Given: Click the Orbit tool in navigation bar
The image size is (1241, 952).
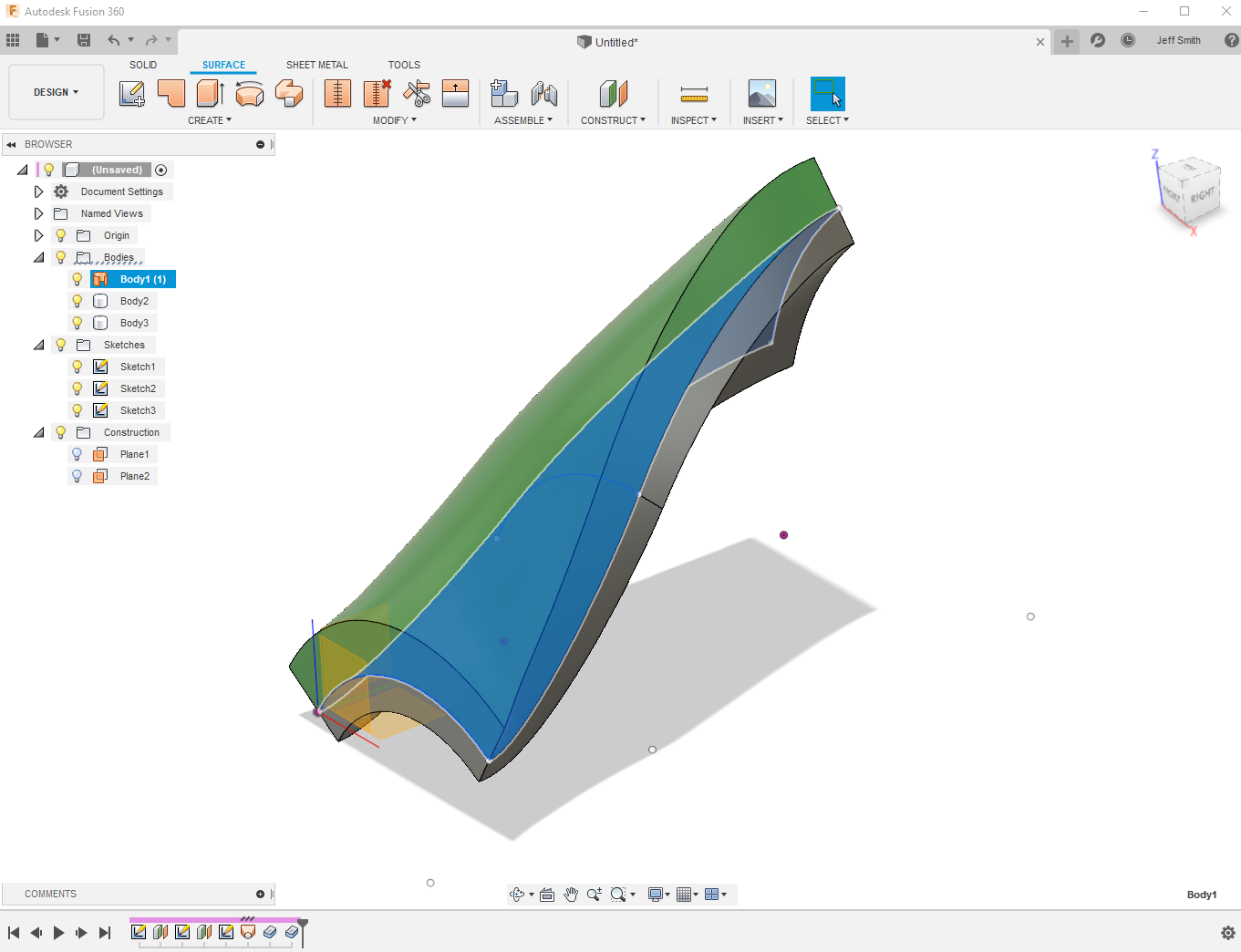Looking at the screenshot, I should click(x=517, y=895).
